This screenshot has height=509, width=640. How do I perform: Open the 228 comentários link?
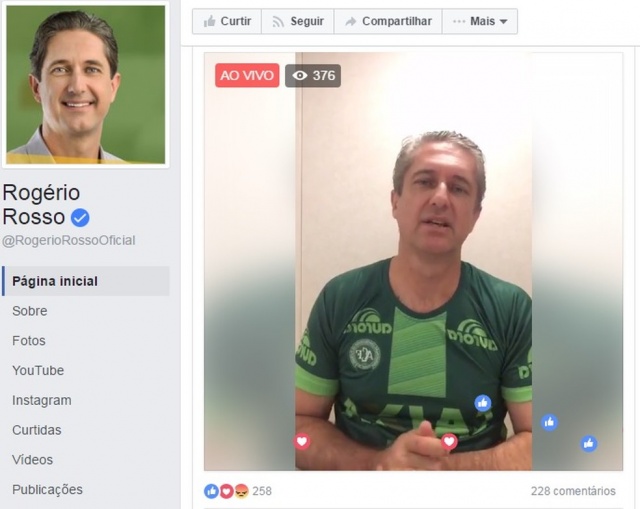[573, 491]
